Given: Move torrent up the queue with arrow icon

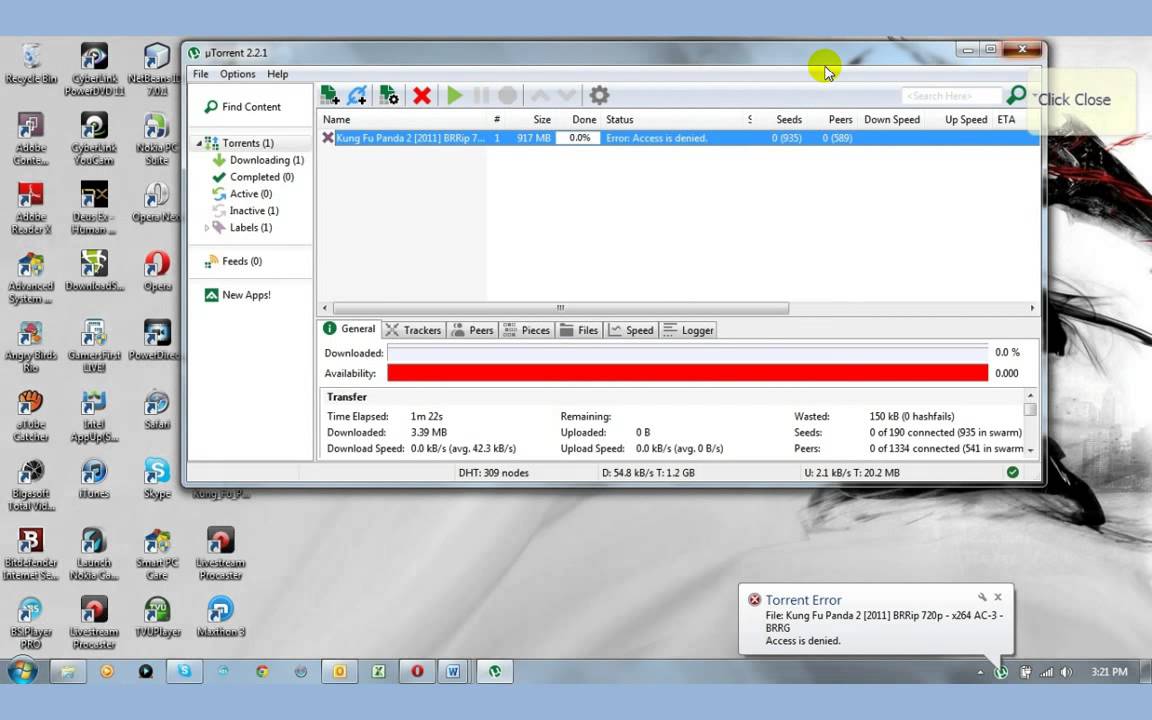Looking at the screenshot, I should coord(540,96).
